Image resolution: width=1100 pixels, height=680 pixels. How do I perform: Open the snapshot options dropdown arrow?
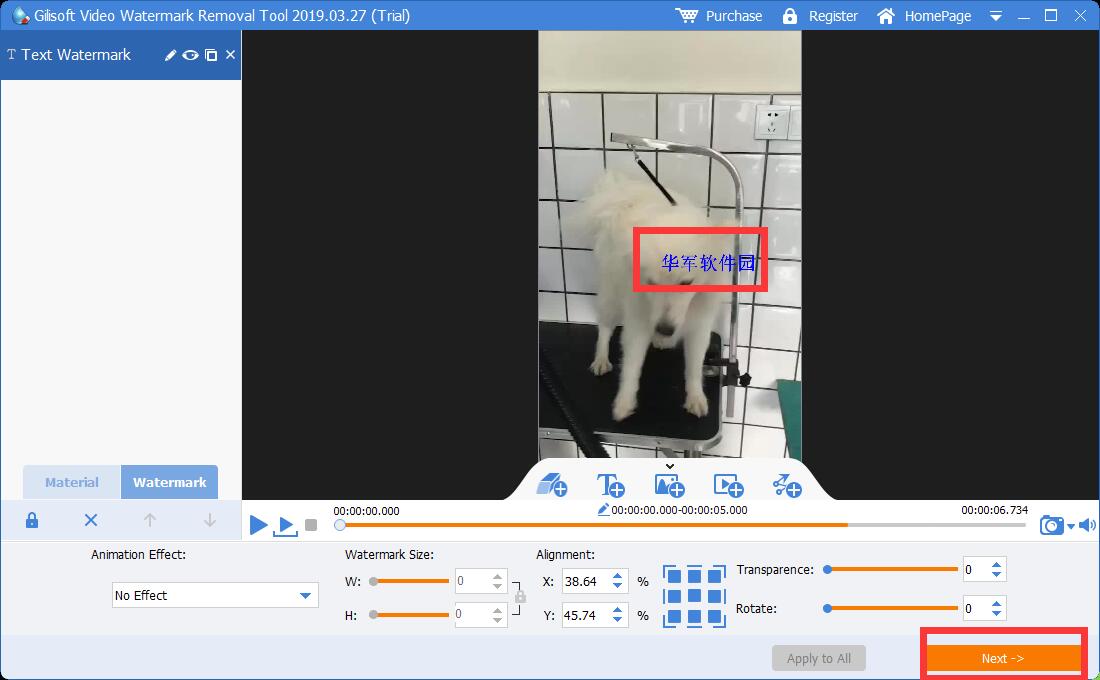click(x=1071, y=526)
